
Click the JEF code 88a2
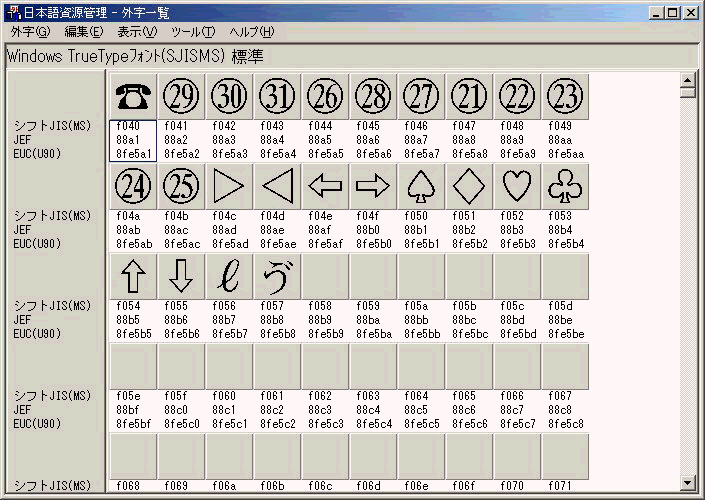[176, 140]
